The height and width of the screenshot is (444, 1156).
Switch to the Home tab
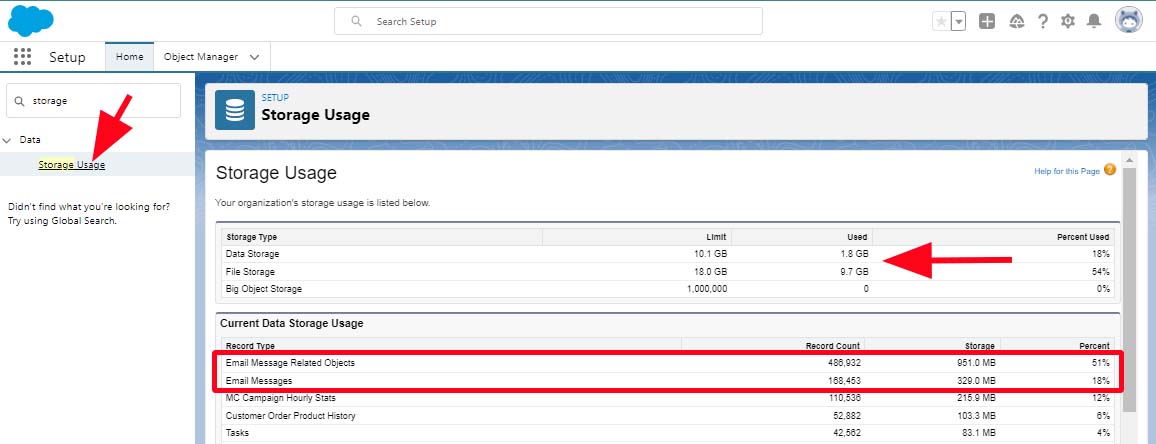(x=130, y=57)
